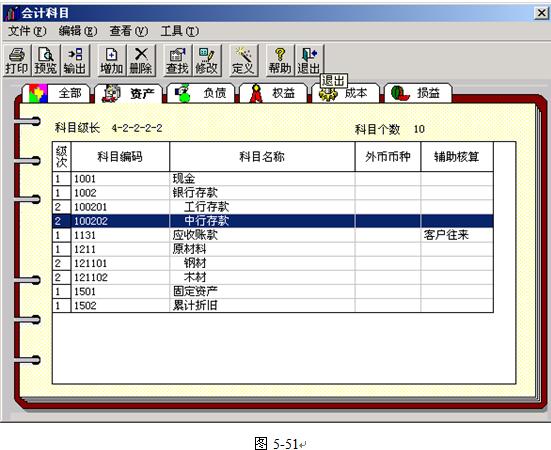
Task: Select the 应收账款 row 1131
Action: tap(273, 235)
